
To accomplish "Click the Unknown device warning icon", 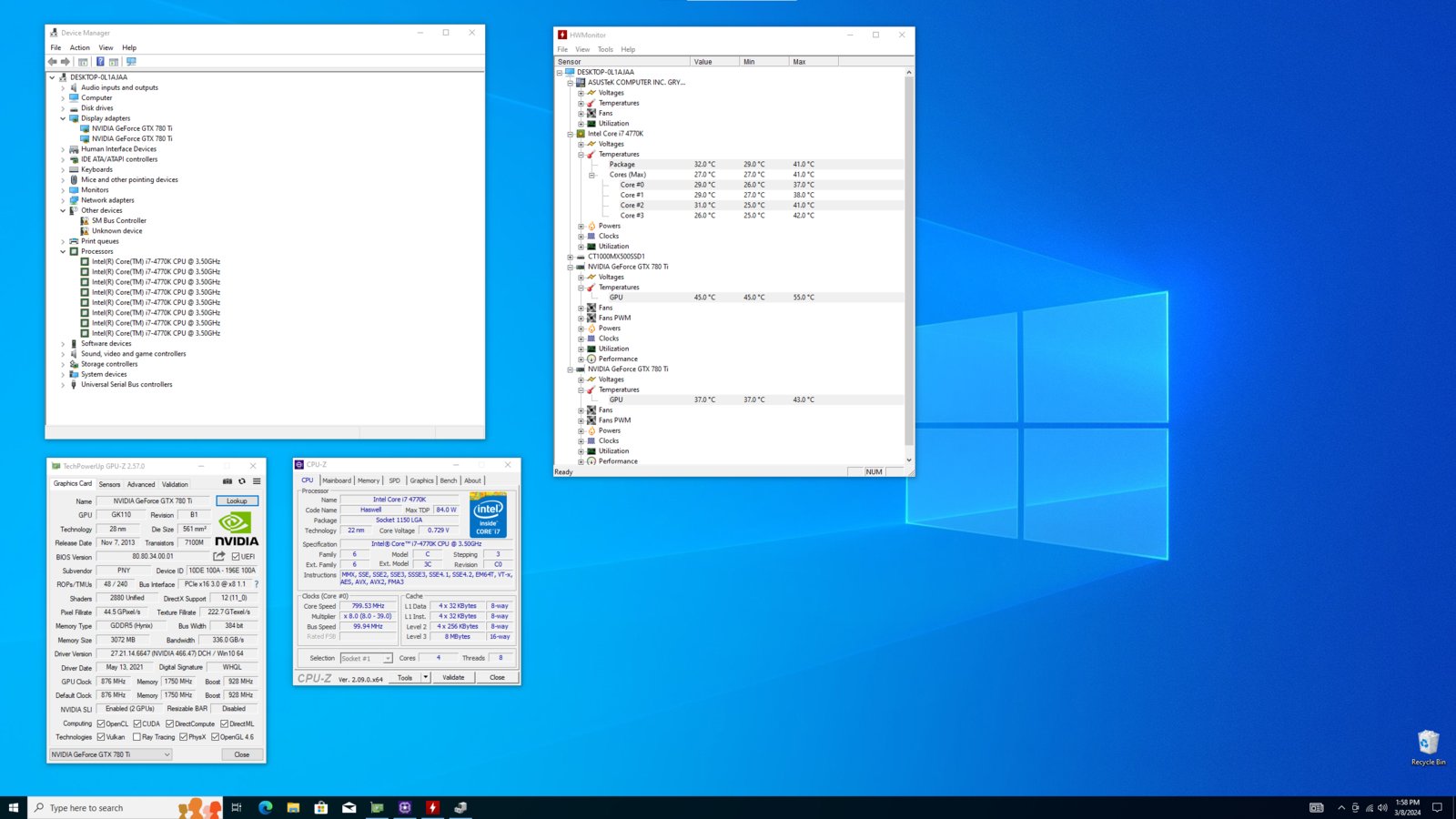I will pyautogui.click(x=85, y=231).
